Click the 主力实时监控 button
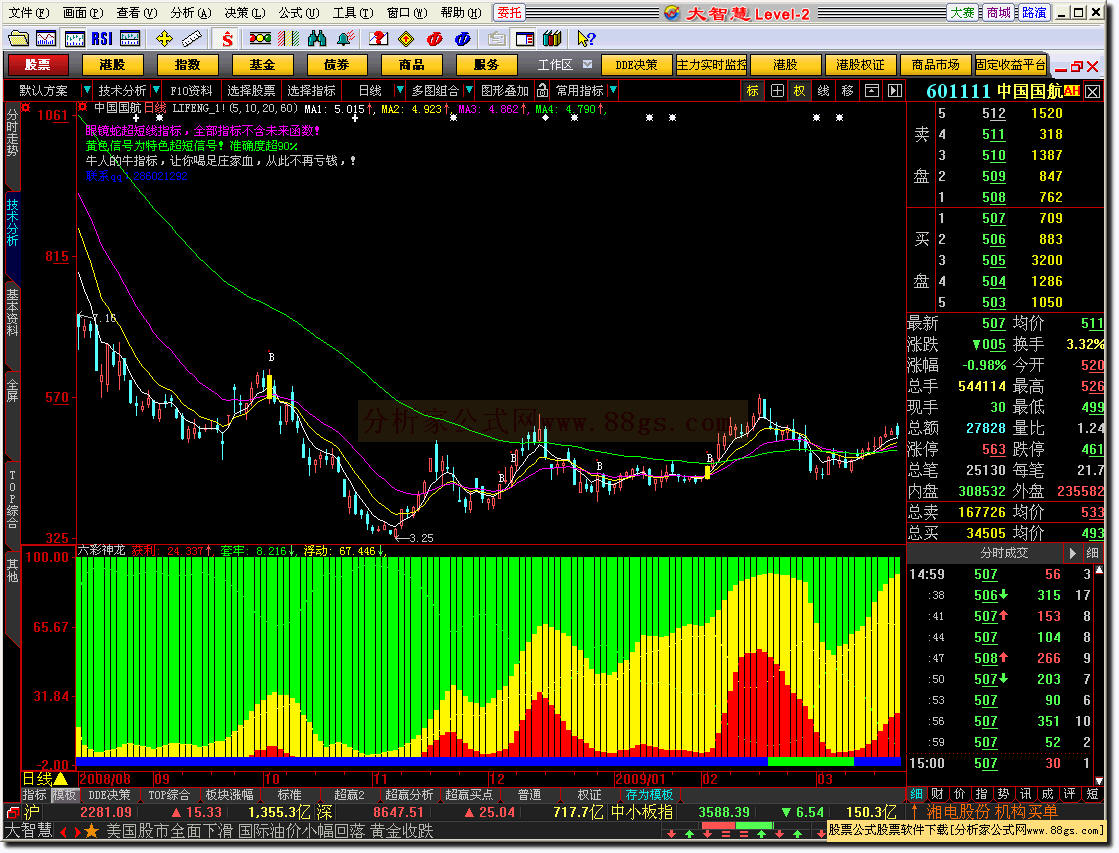Viewport: 1119px width, 853px height. click(x=711, y=64)
